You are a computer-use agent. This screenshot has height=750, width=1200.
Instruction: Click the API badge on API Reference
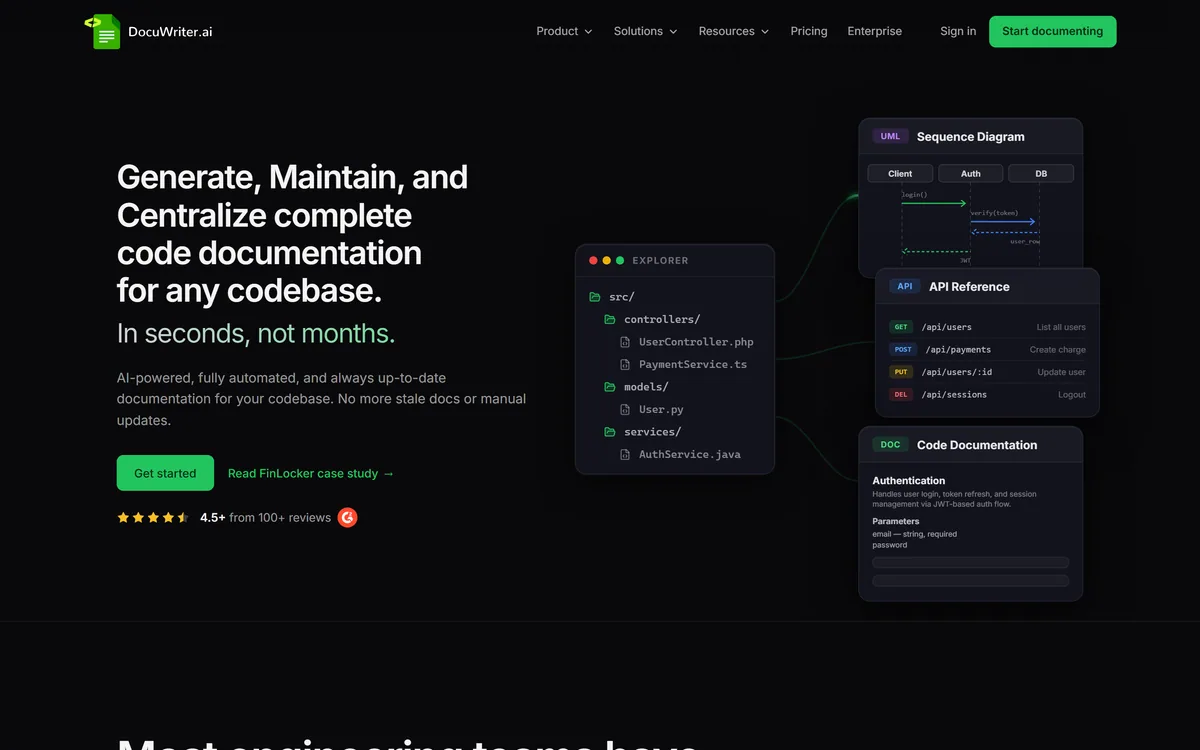click(905, 286)
